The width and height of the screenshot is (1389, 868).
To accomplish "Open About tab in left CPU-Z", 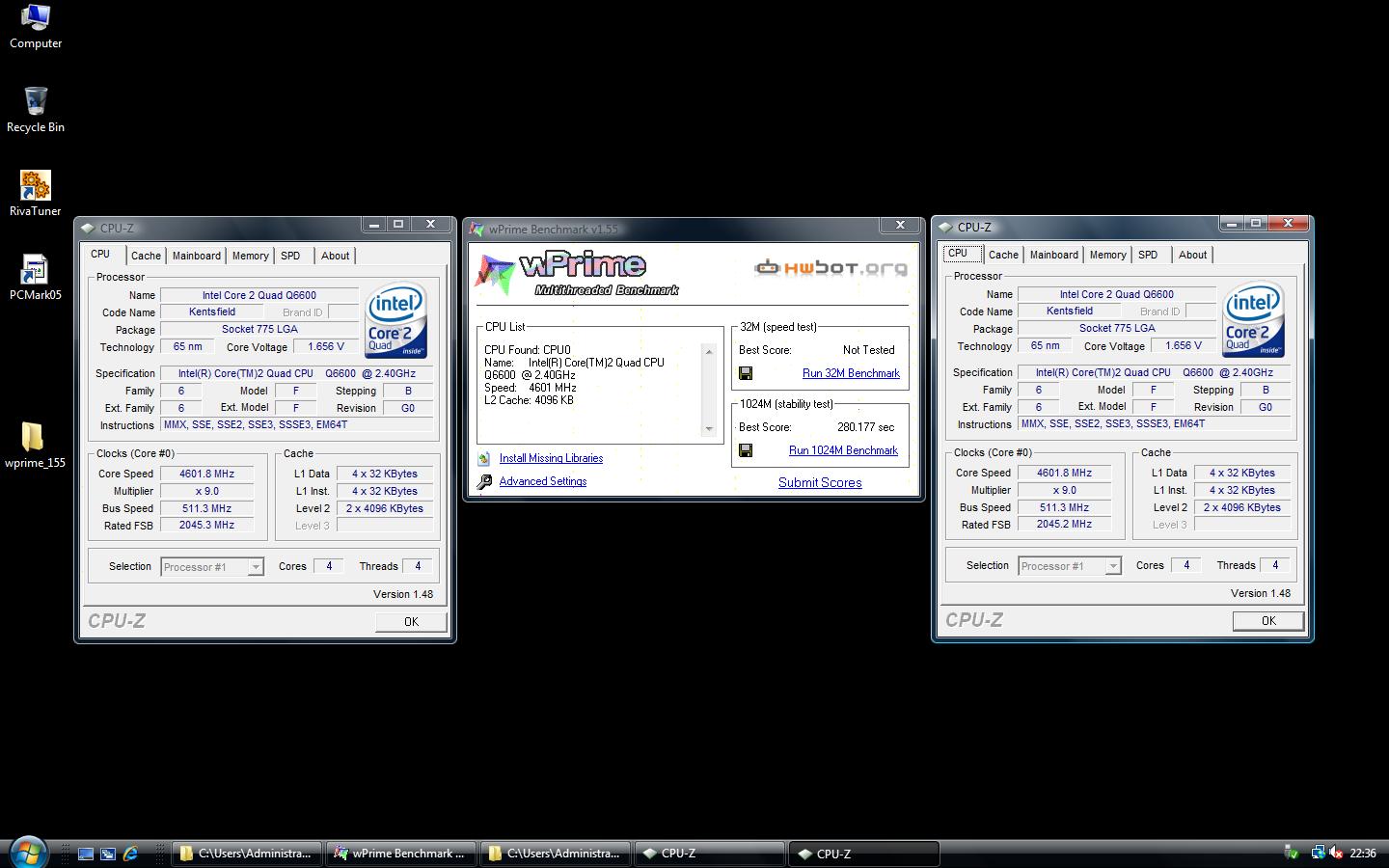I will click(336, 256).
